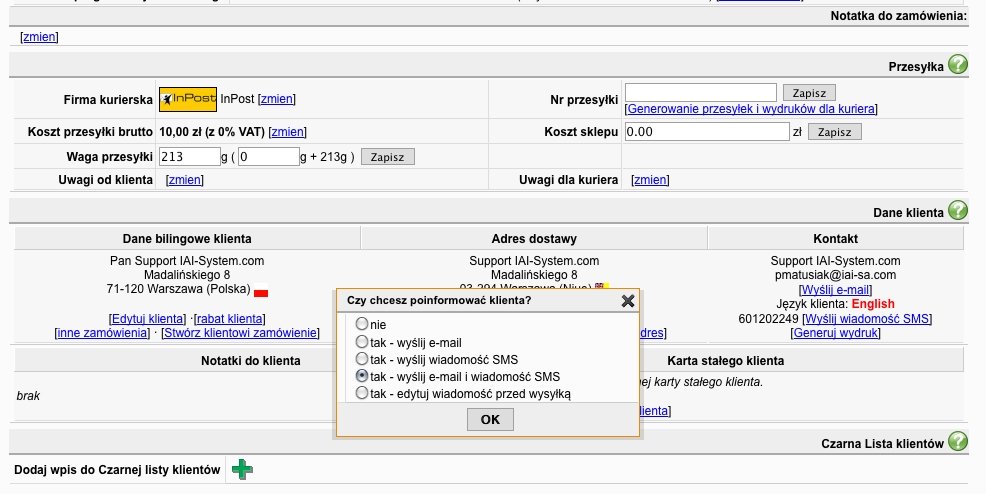The width and height of the screenshot is (986, 494).
Task: Click the InPost courier logo
Action: coord(188,99)
